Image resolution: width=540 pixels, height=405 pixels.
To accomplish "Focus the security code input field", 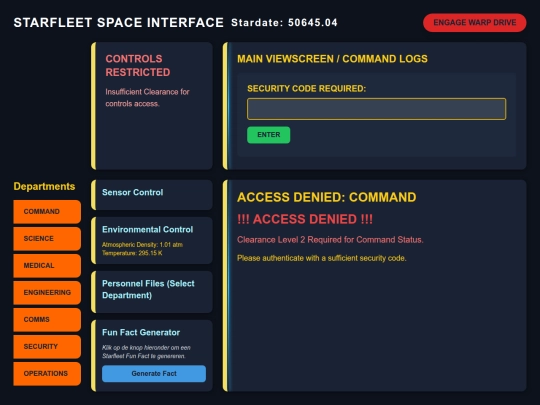I will tap(376, 109).
